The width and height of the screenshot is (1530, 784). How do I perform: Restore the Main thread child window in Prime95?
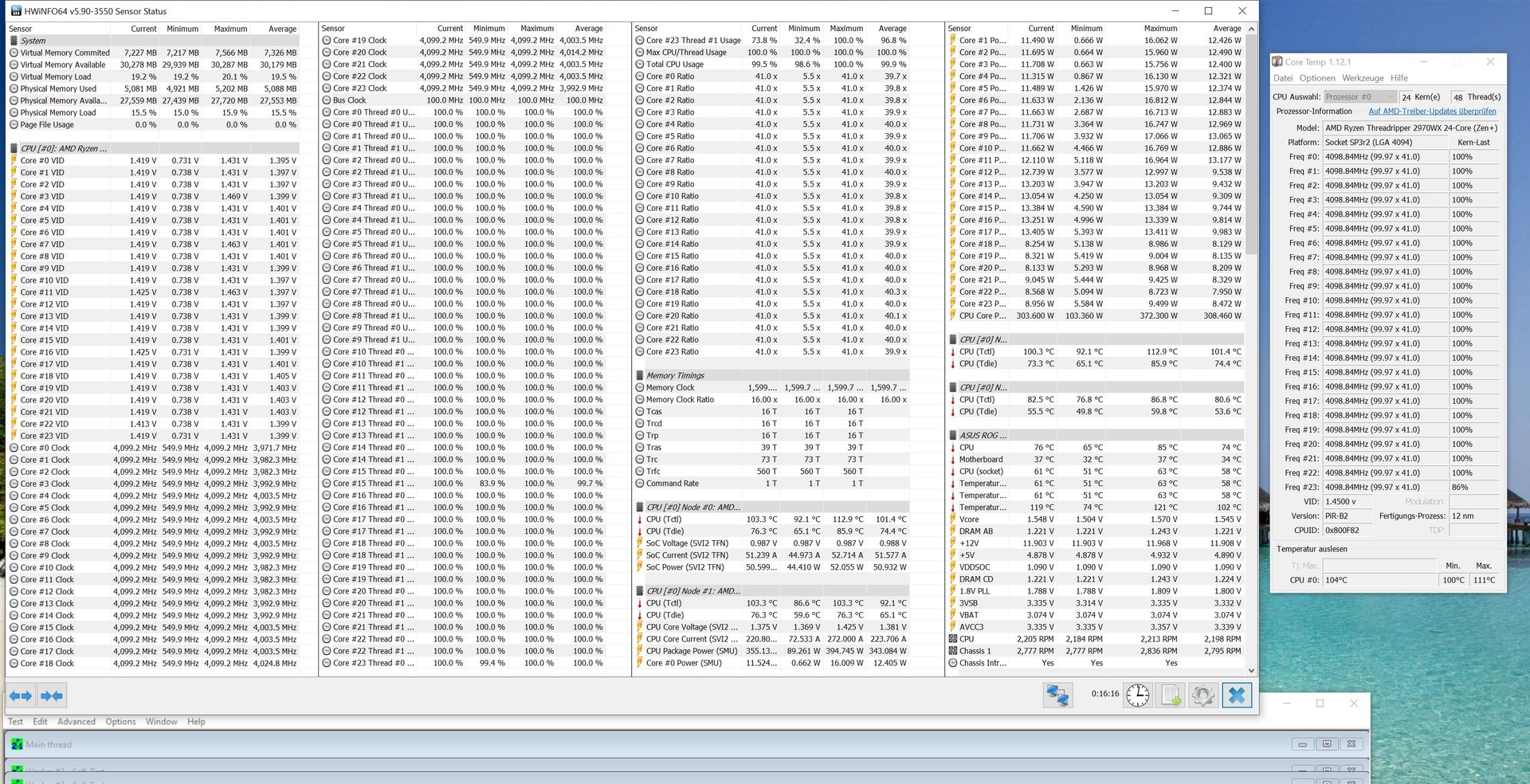coord(1327,744)
